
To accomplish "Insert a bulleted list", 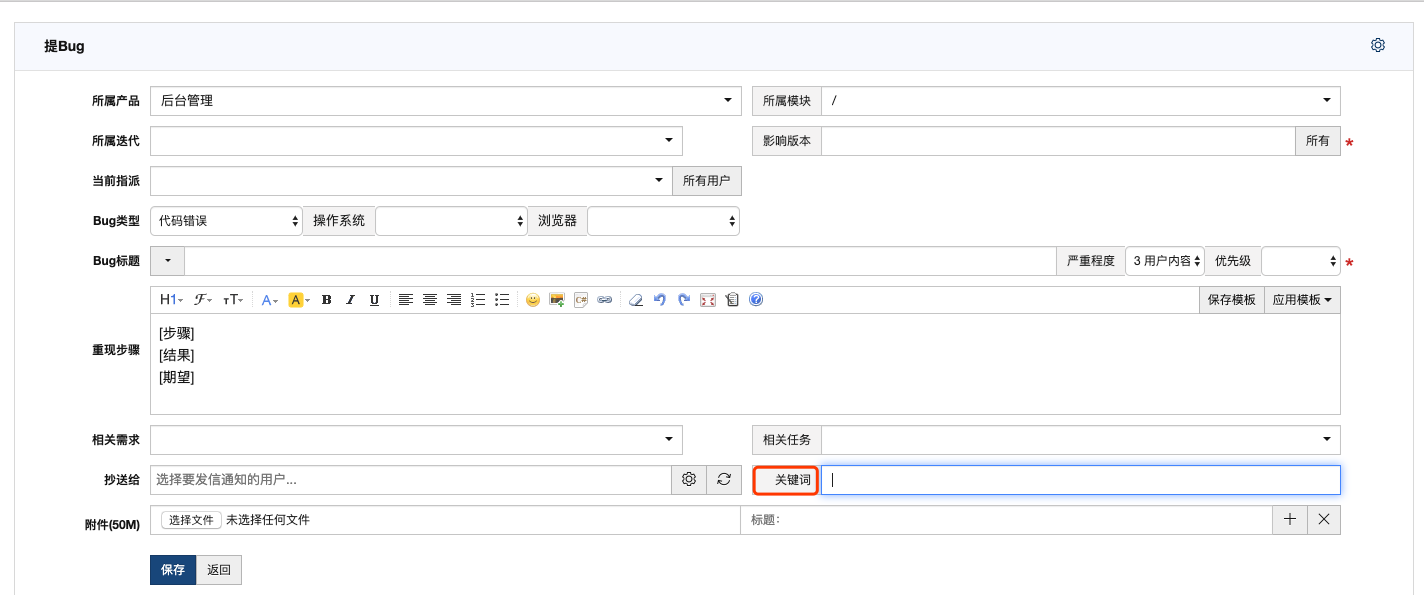I will [x=502, y=300].
